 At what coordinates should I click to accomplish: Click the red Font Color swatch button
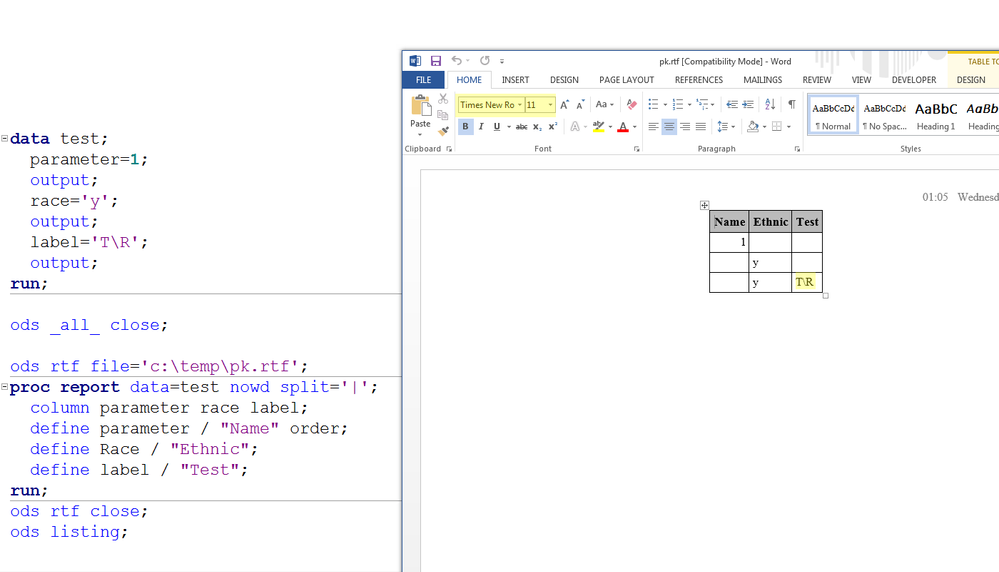pos(622,127)
